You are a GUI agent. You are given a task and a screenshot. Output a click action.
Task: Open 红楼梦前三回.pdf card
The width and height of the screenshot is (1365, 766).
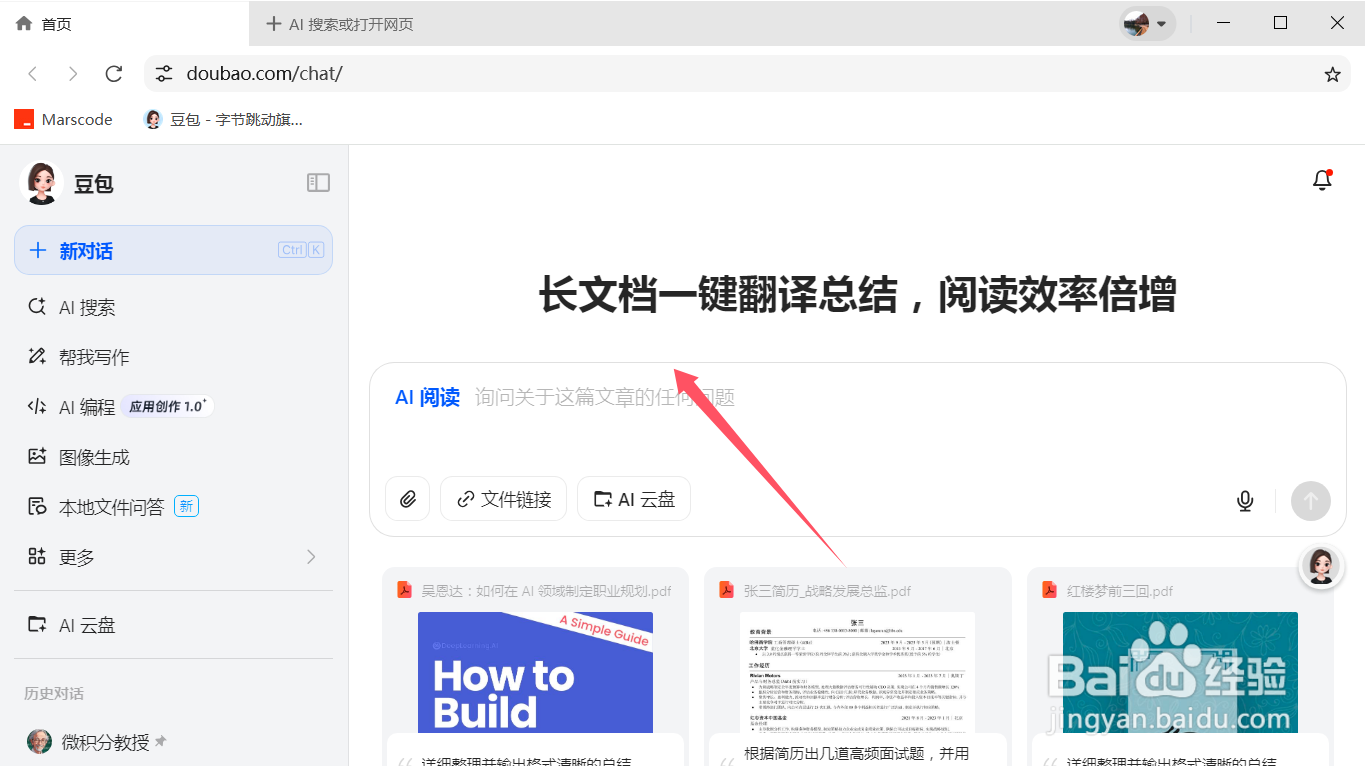[x=1180, y=666]
